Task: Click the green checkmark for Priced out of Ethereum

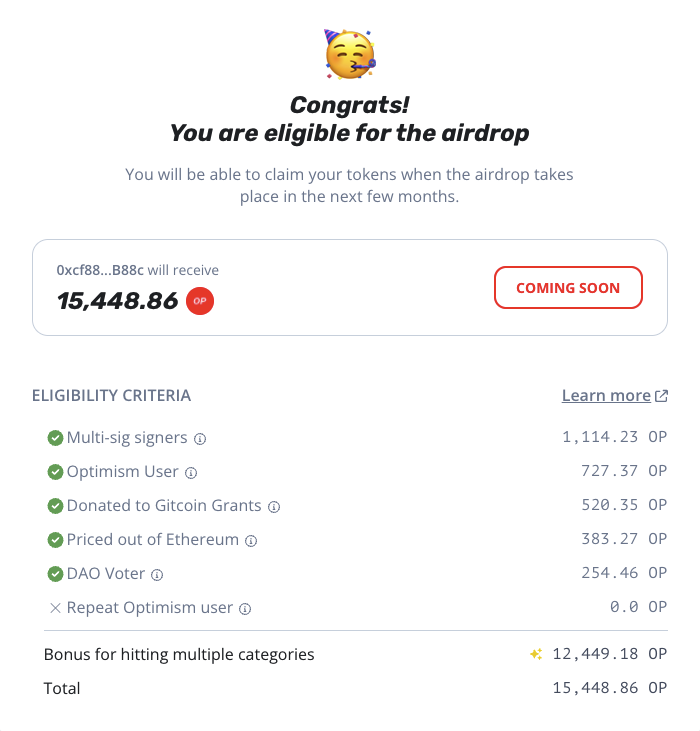Action: (55, 540)
